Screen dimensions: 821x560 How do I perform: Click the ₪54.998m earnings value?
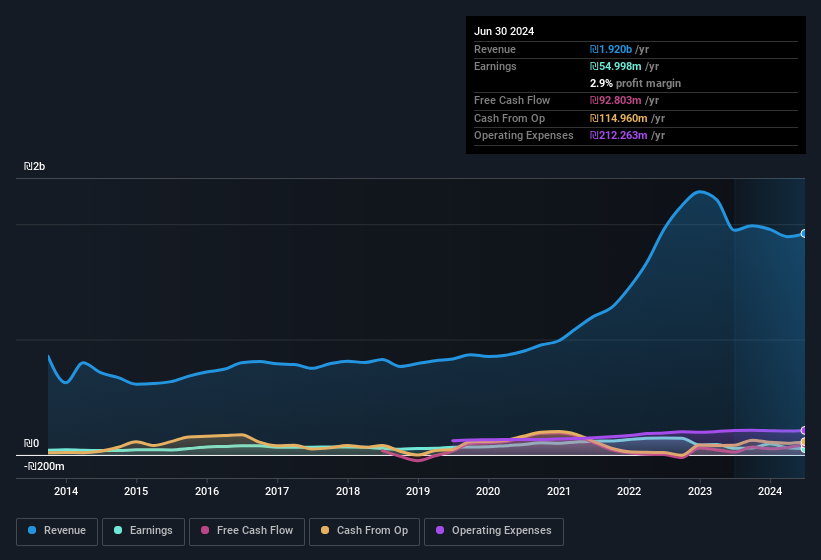pyautogui.click(x=615, y=66)
